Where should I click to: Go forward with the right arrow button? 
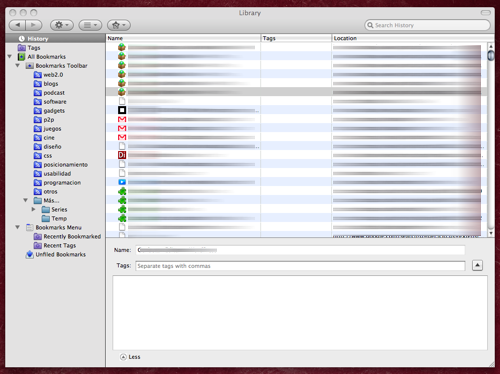click(x=33, y=25)
